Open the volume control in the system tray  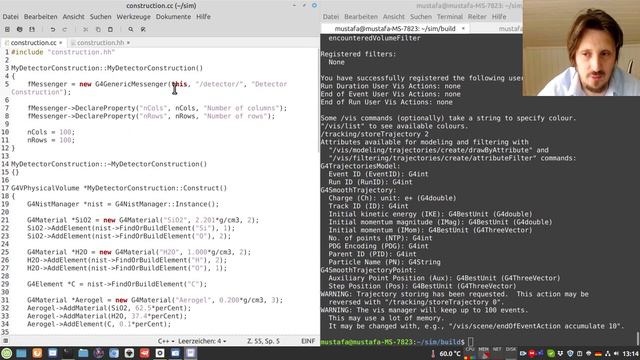coord(616,353)
